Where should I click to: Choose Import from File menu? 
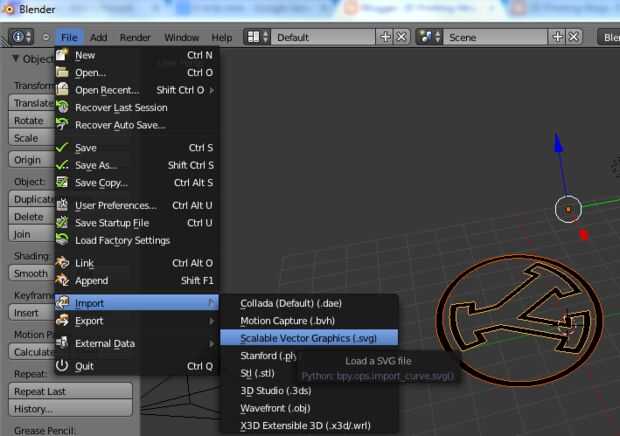(137, 303)
